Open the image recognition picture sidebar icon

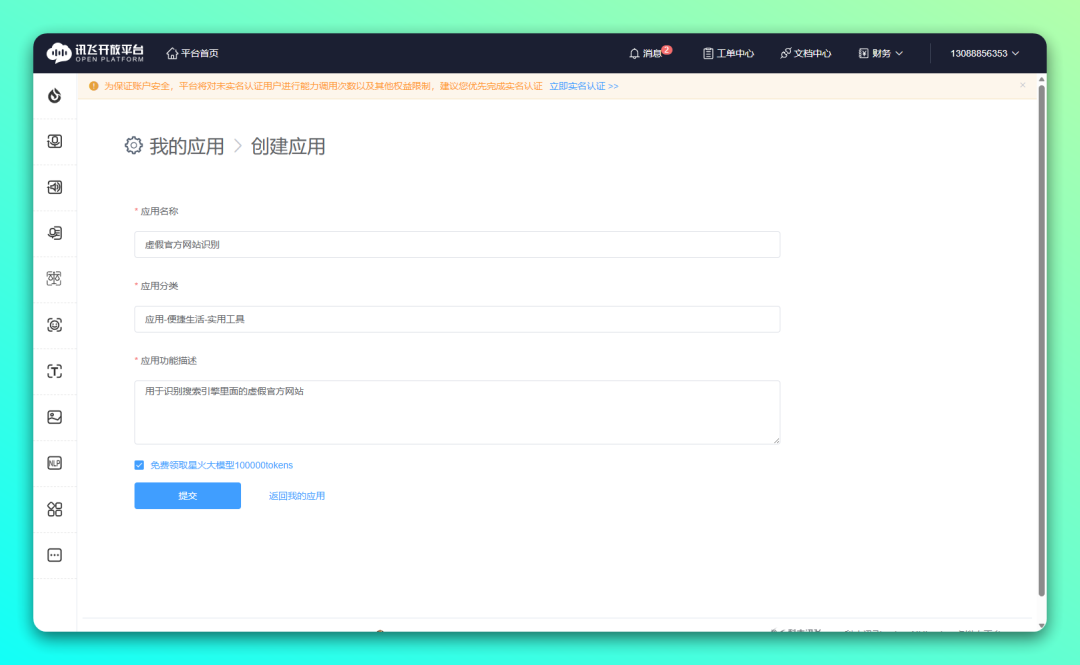coord(54,417)
